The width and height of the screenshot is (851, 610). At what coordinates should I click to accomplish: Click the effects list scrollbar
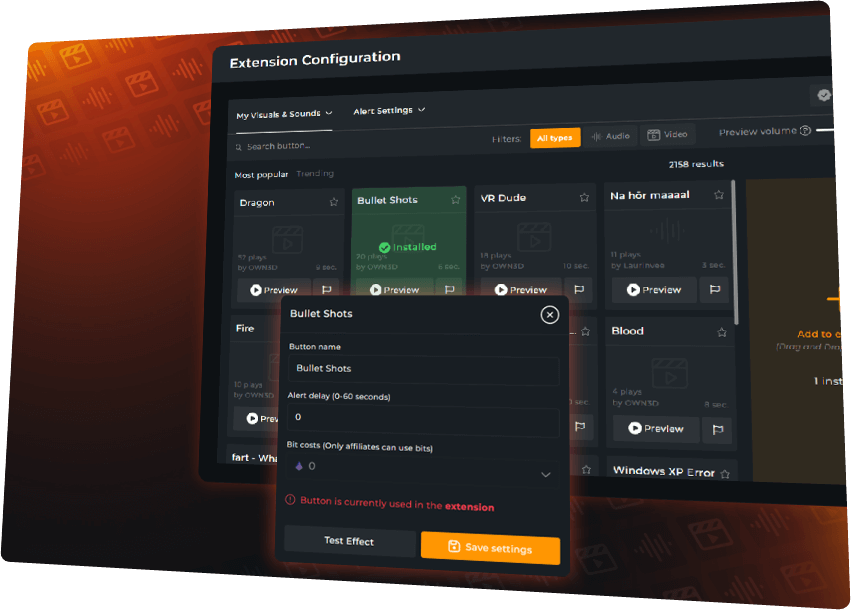(x=734, y=252)
